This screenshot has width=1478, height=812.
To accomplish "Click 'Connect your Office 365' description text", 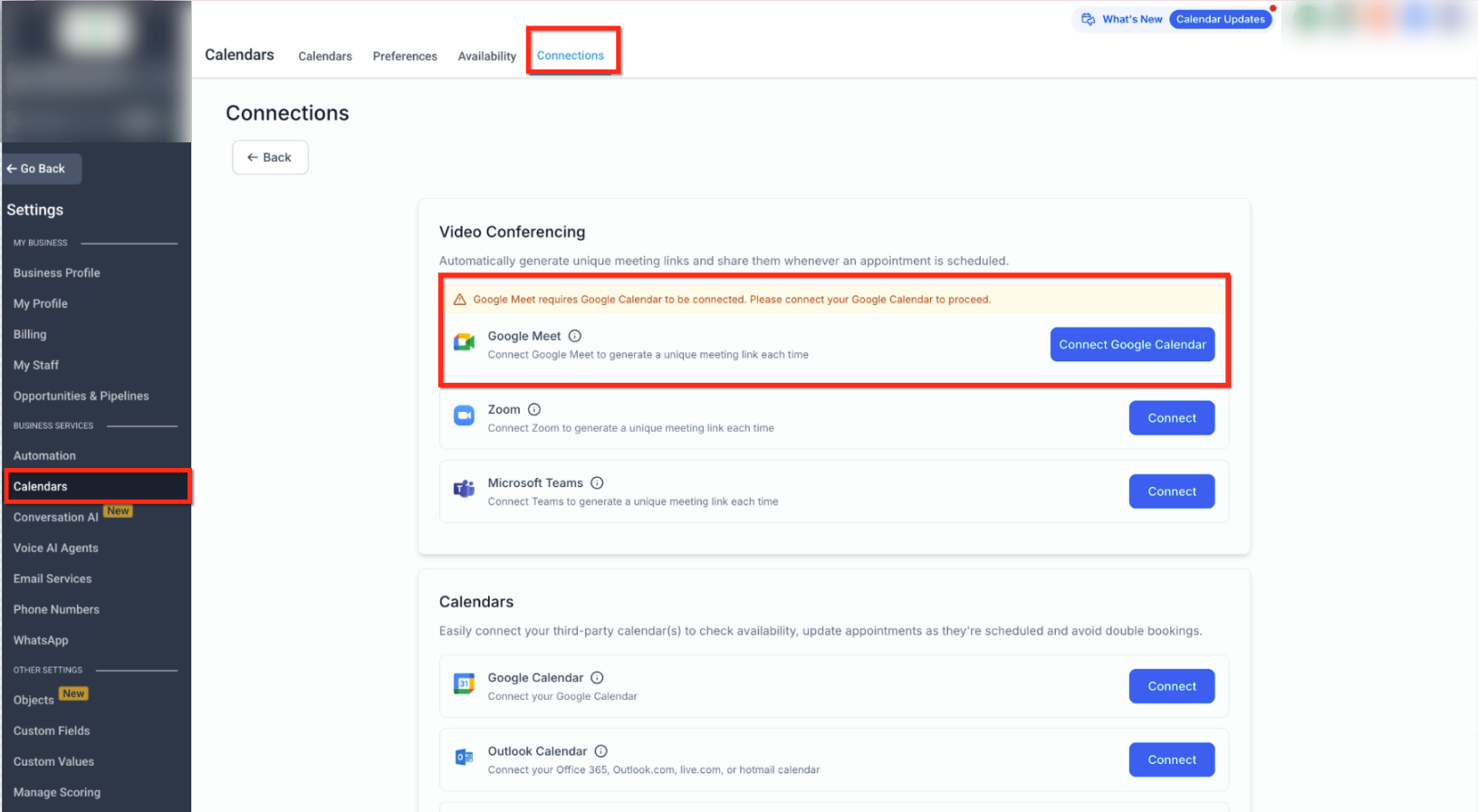I will pyautogui.click(x=654, y=770).
